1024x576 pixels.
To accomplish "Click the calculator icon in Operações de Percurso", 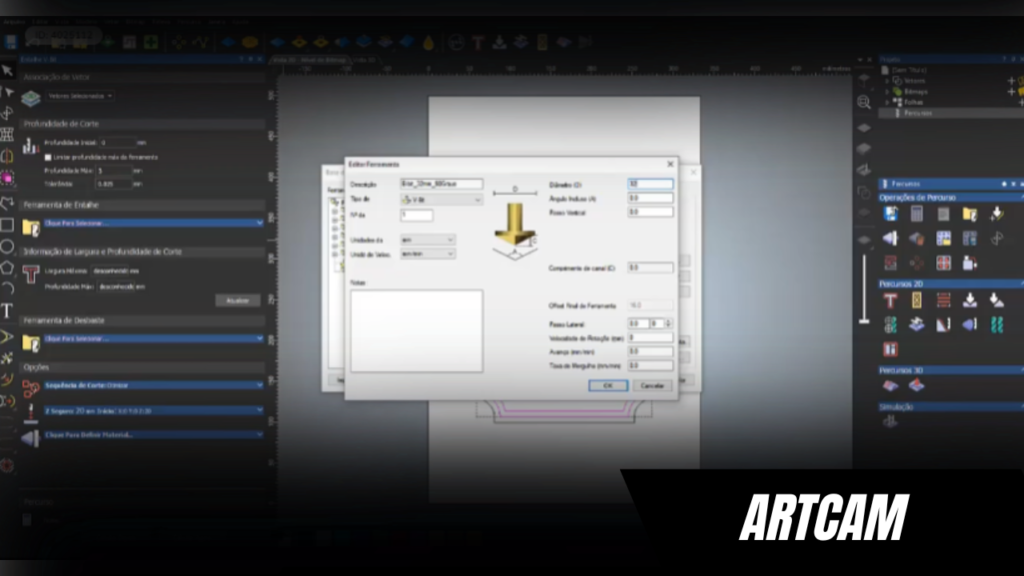I will click(916, 214).
